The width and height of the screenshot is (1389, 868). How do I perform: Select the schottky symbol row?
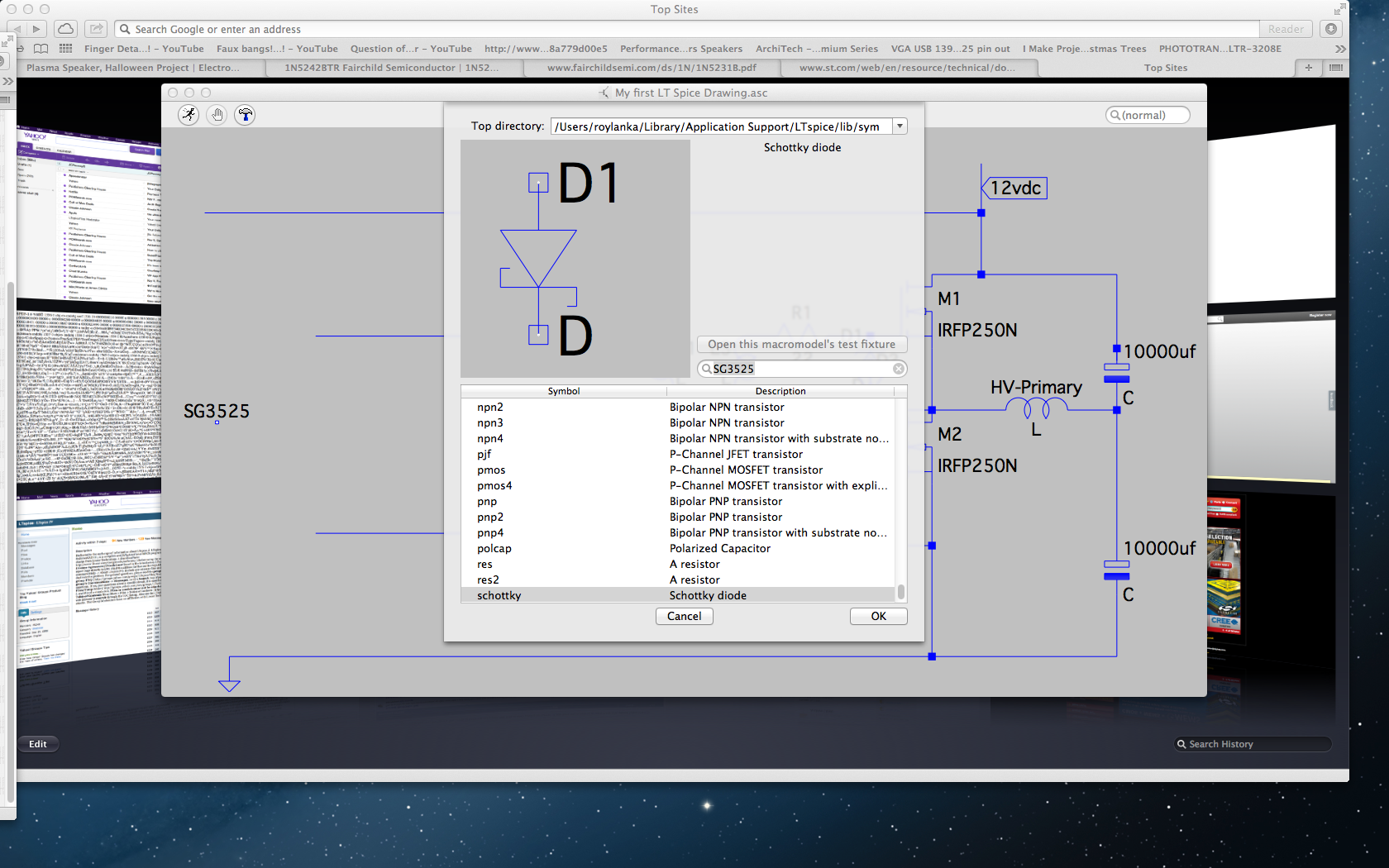coord(678,595)
